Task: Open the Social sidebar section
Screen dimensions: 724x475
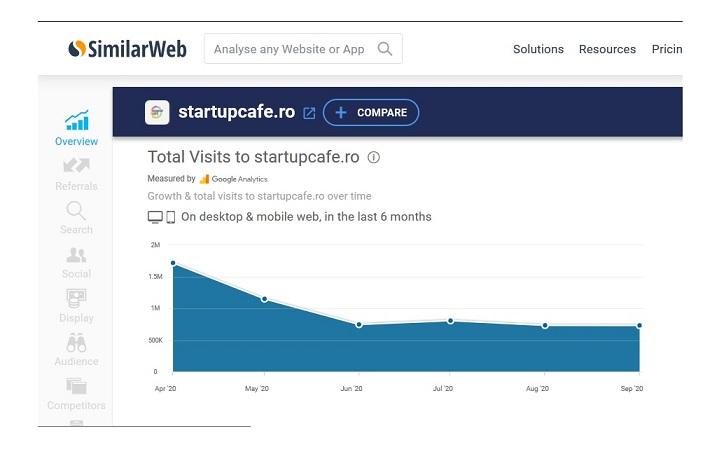Action: click(x=76, y=255)
